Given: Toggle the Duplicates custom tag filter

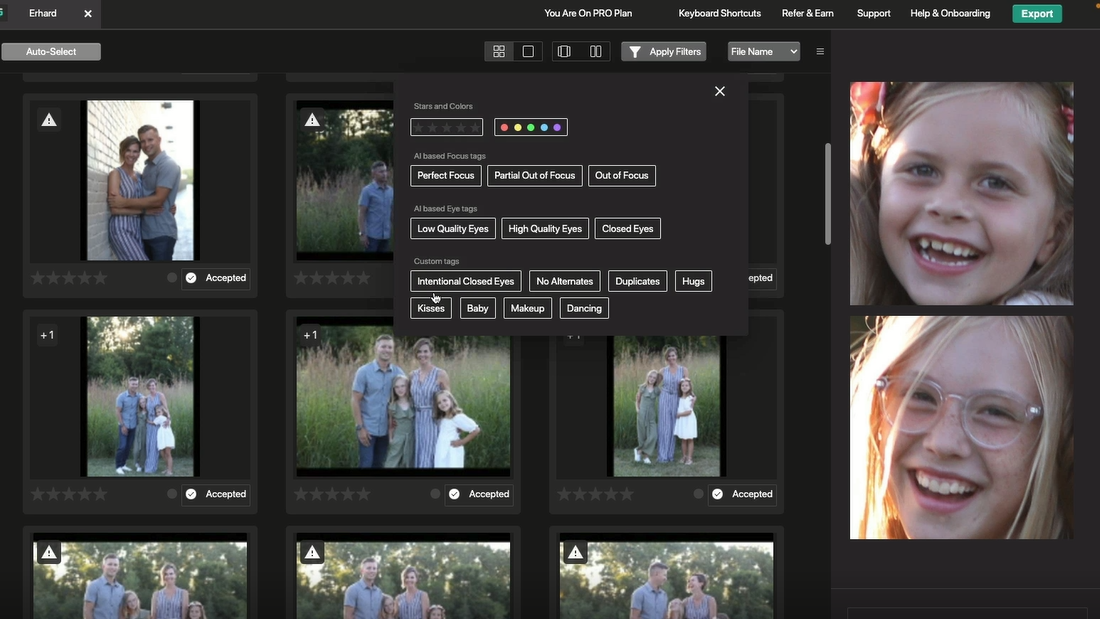Looking at the screenshot, I should (637, 281).
